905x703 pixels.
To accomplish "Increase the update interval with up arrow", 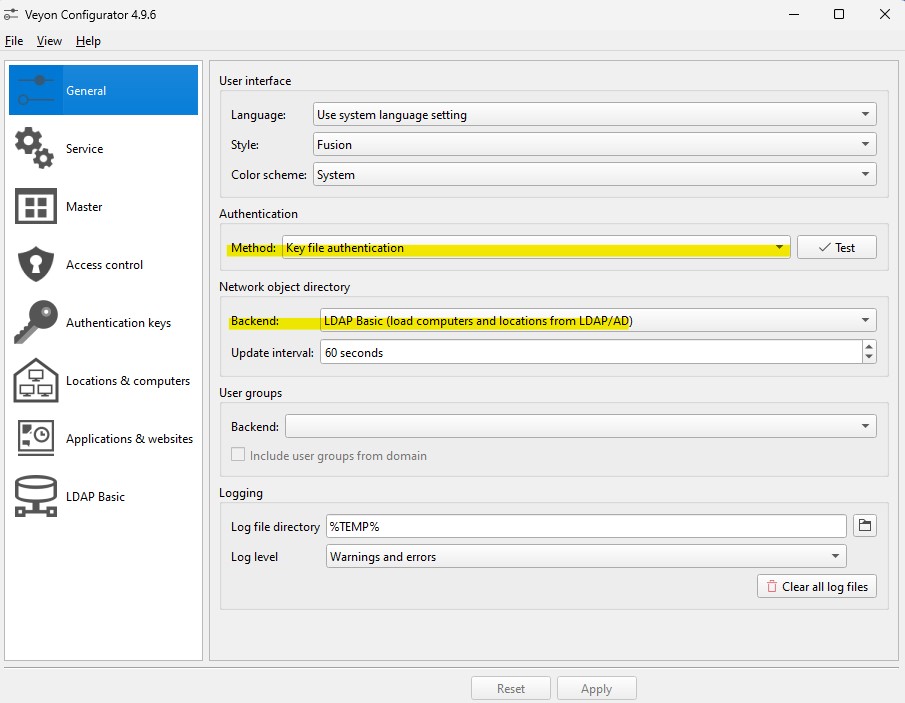I will pyautogui.click(x=869, y=346).
